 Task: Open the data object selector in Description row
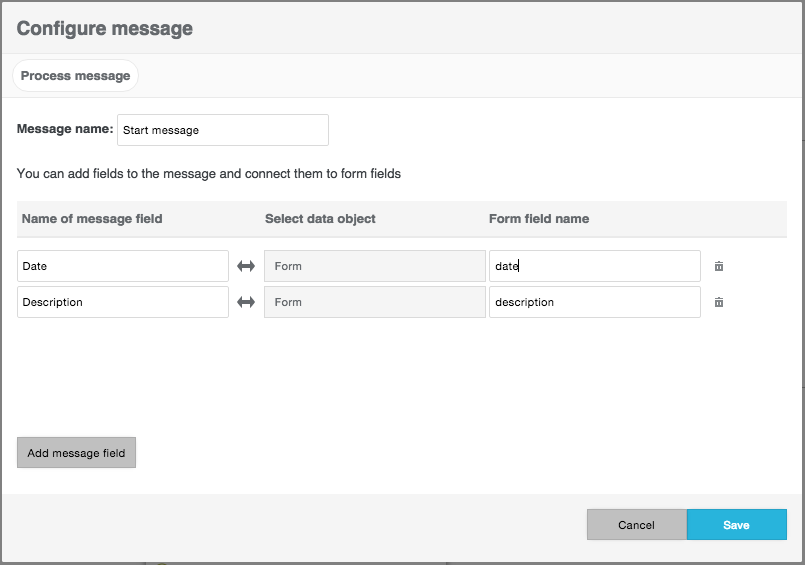pos(375,302)
